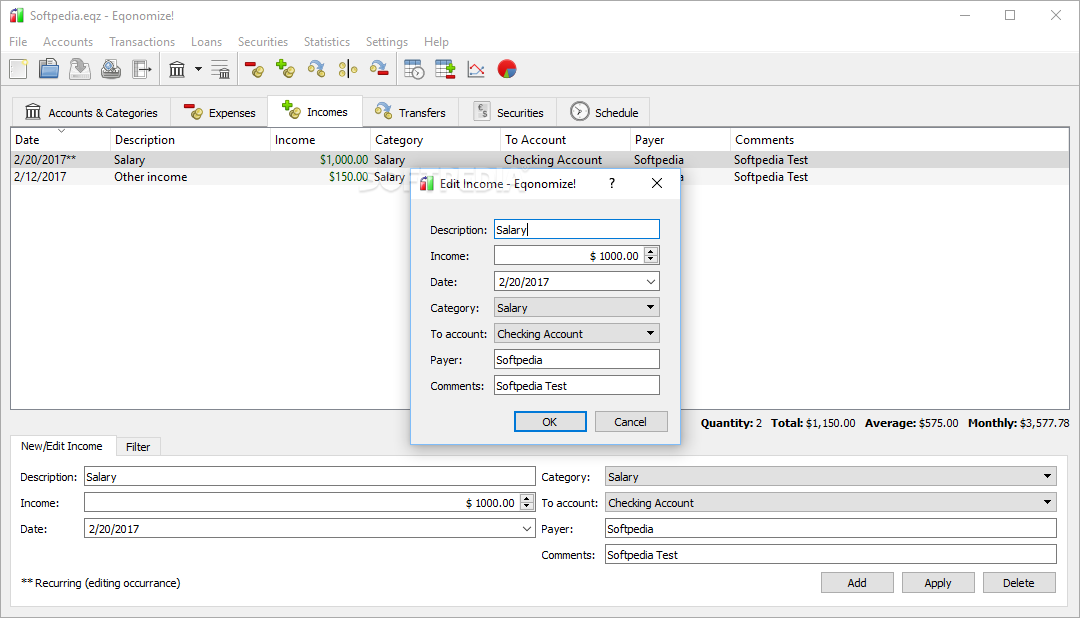Click the dialog's Payer field
This screenshot has width=1080, height=618.
pyautogui.click(x=577, y=360)
